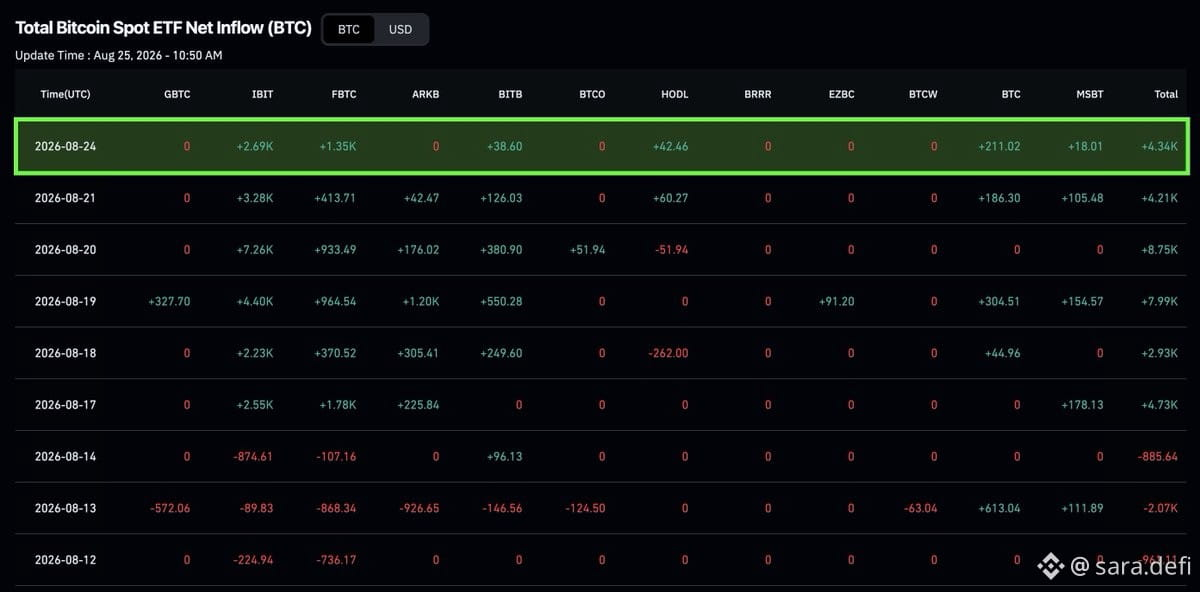Select the 2026-08-21 date row

tap(600, 198)
